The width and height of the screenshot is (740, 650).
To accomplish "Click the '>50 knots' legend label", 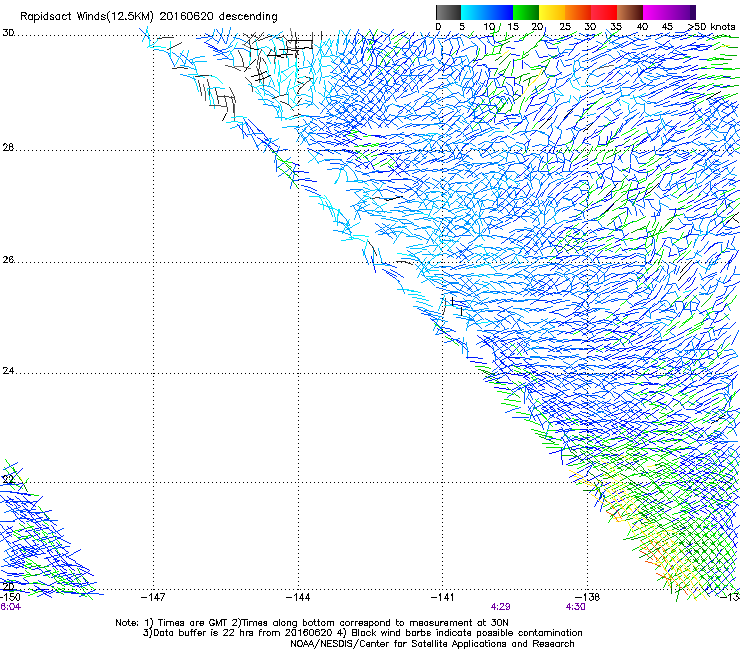I will click(711, 27).
